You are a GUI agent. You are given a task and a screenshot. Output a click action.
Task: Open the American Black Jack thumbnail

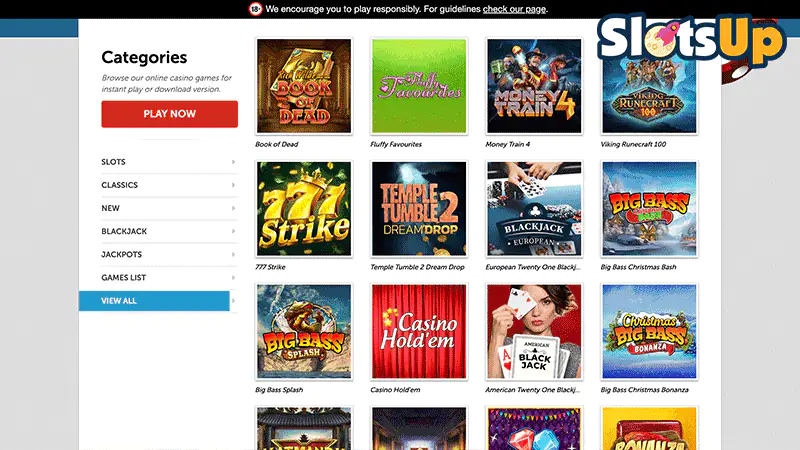coord(534,332)
